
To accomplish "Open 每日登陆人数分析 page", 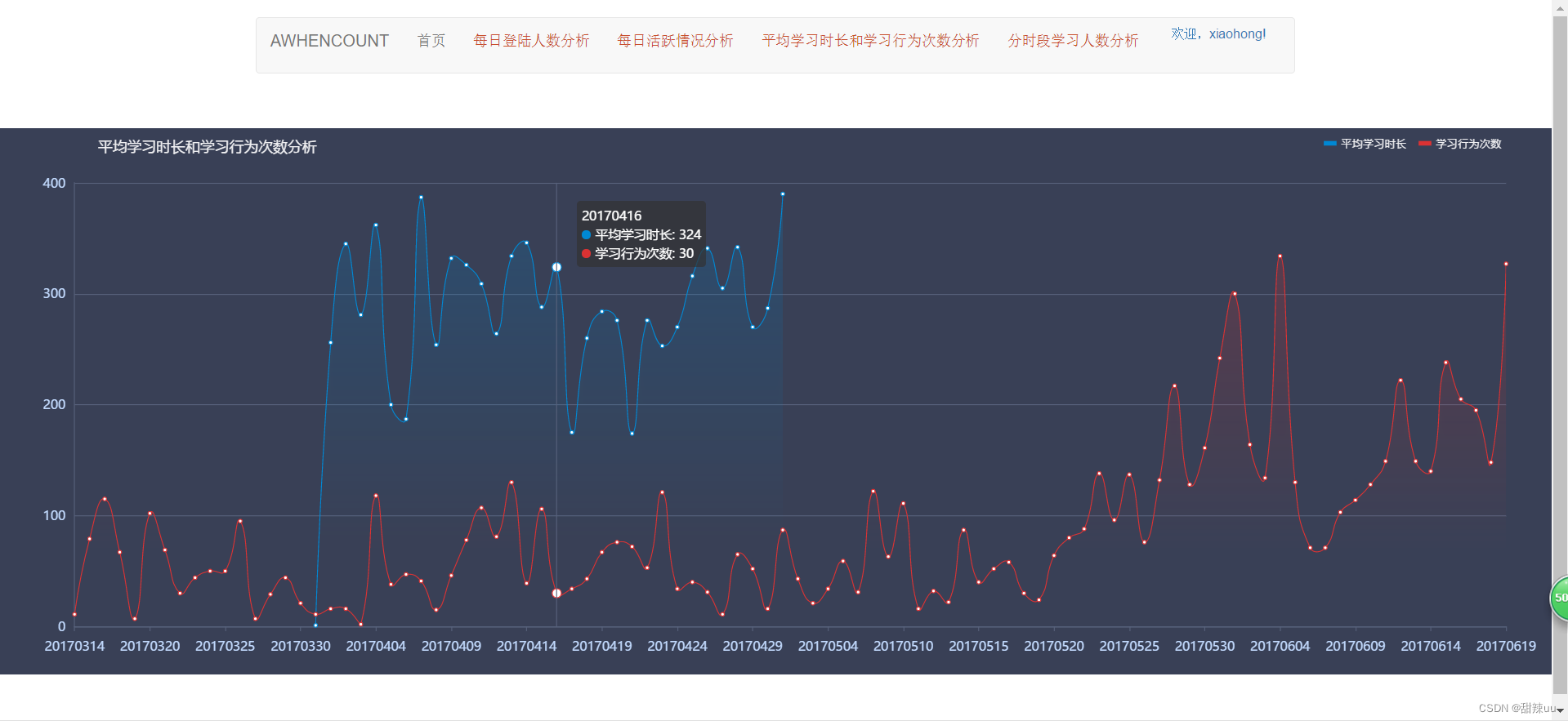I will tap(531, 41).
